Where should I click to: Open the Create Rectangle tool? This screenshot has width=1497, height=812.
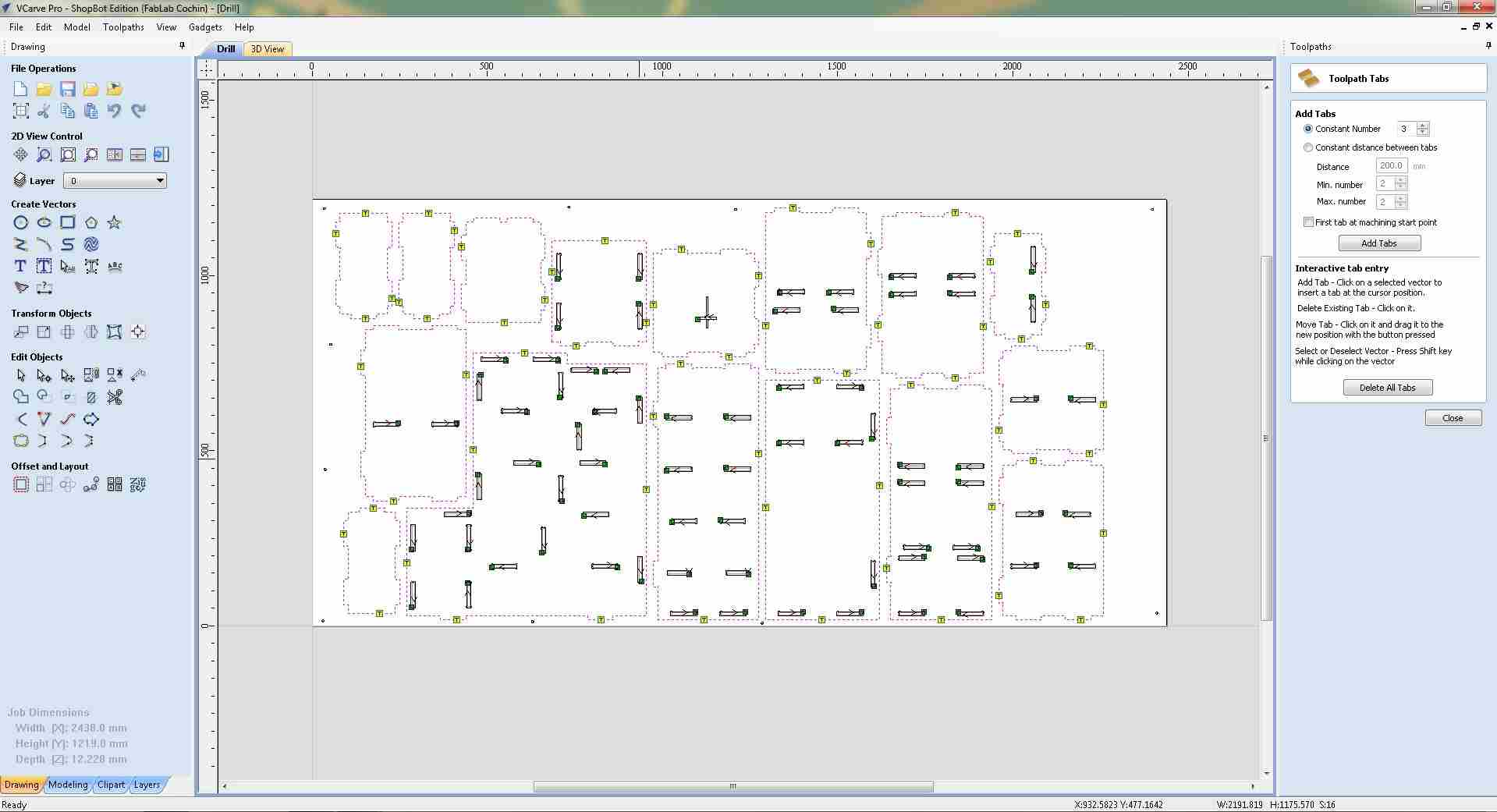pos(67,222)
